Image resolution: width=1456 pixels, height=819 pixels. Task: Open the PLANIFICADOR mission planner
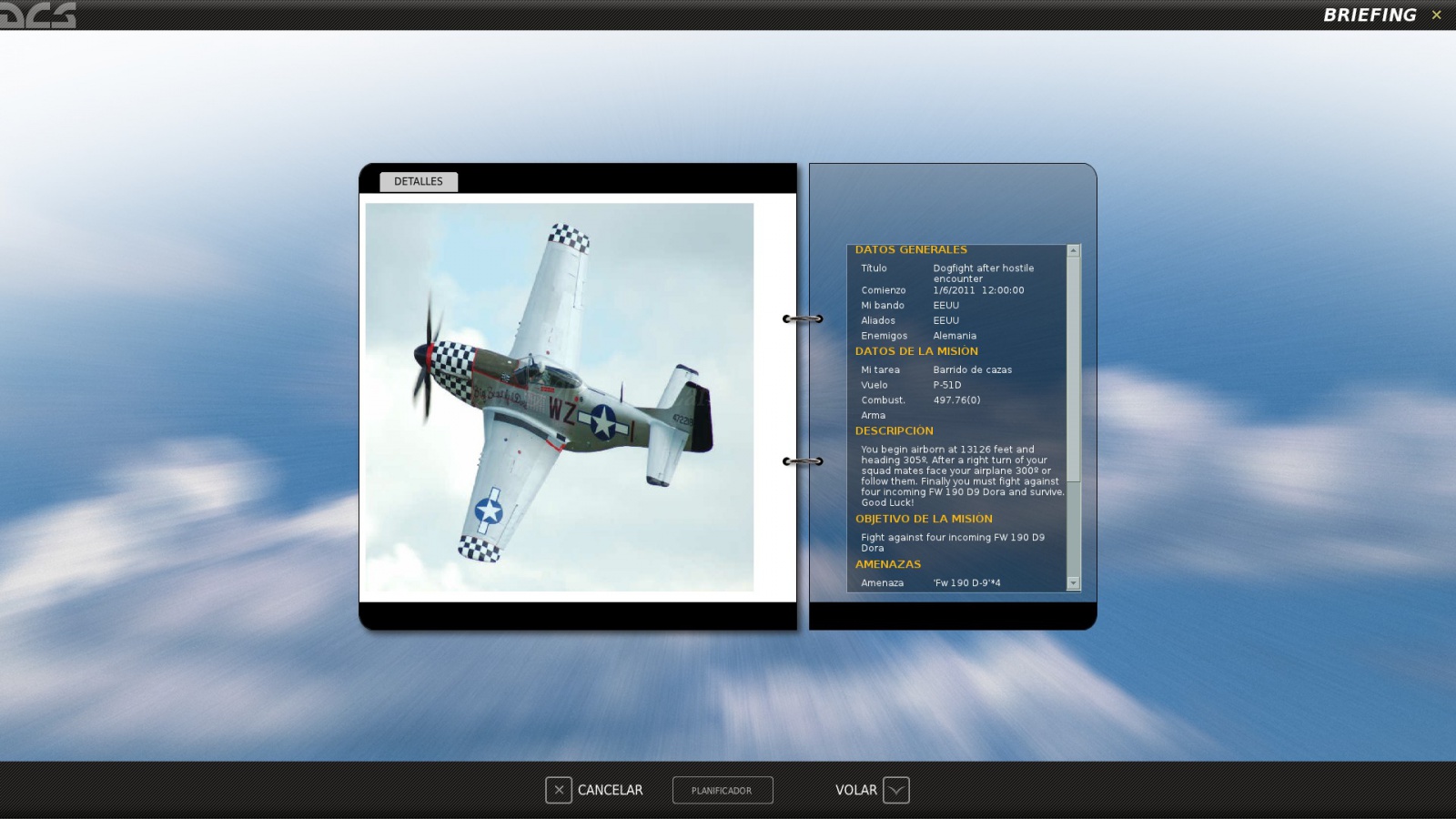pyautogui.click(x=722, y=790)
